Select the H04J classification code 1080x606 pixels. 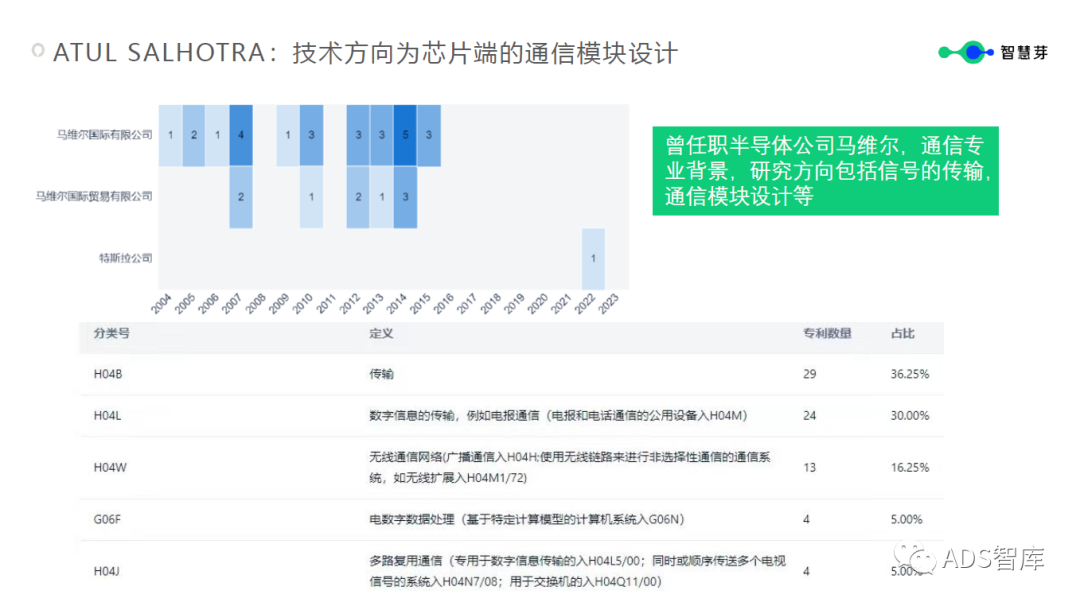[107, 572]
